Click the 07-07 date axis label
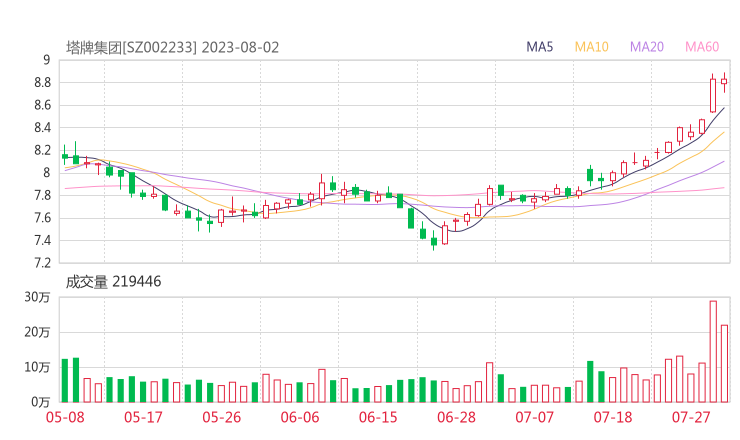740x440 pixels. tap(534, 417)
